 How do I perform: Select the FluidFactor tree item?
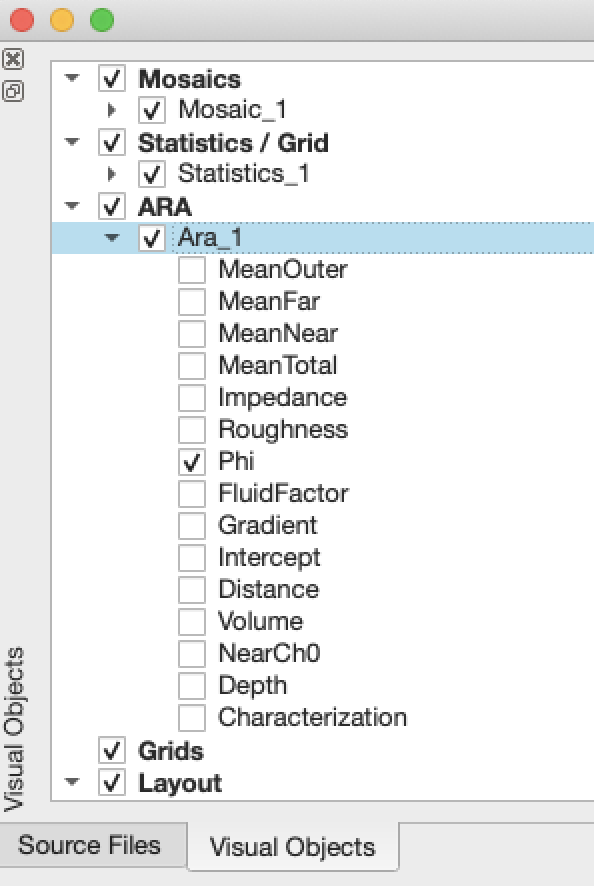tap(284, 493)
